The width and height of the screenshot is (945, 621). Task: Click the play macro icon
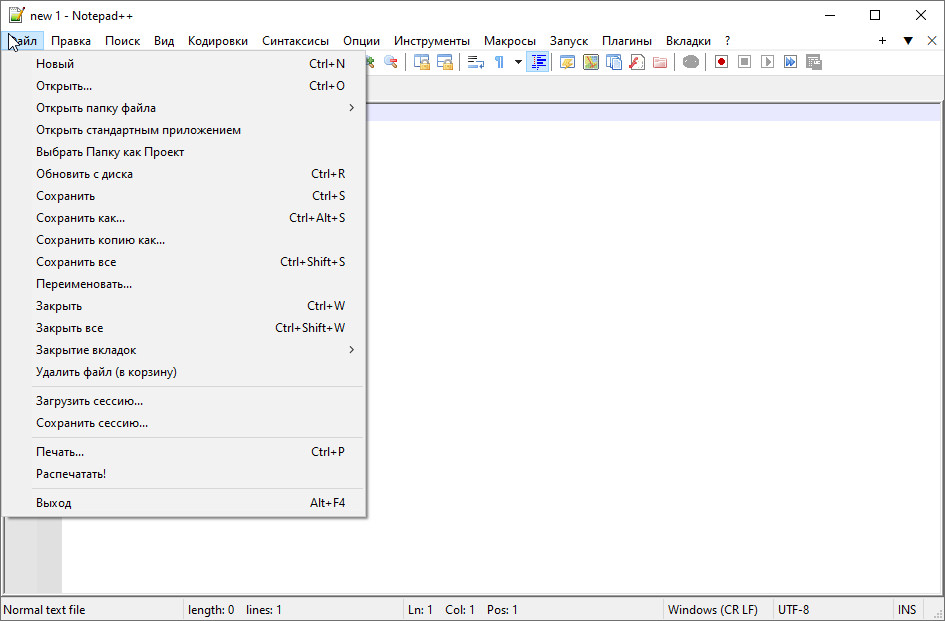[767, 62]
